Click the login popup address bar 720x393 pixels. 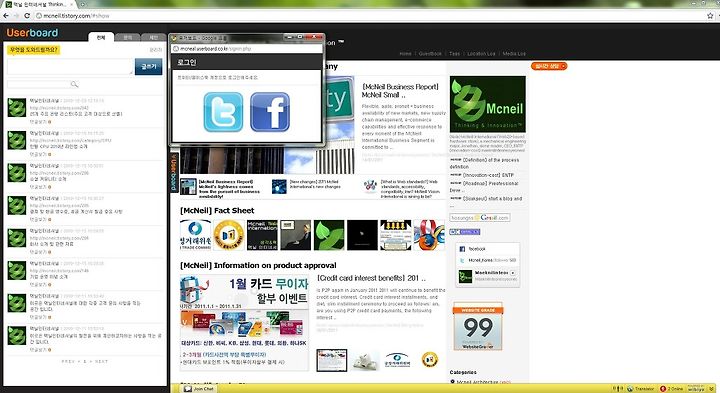tap(247, 48)
